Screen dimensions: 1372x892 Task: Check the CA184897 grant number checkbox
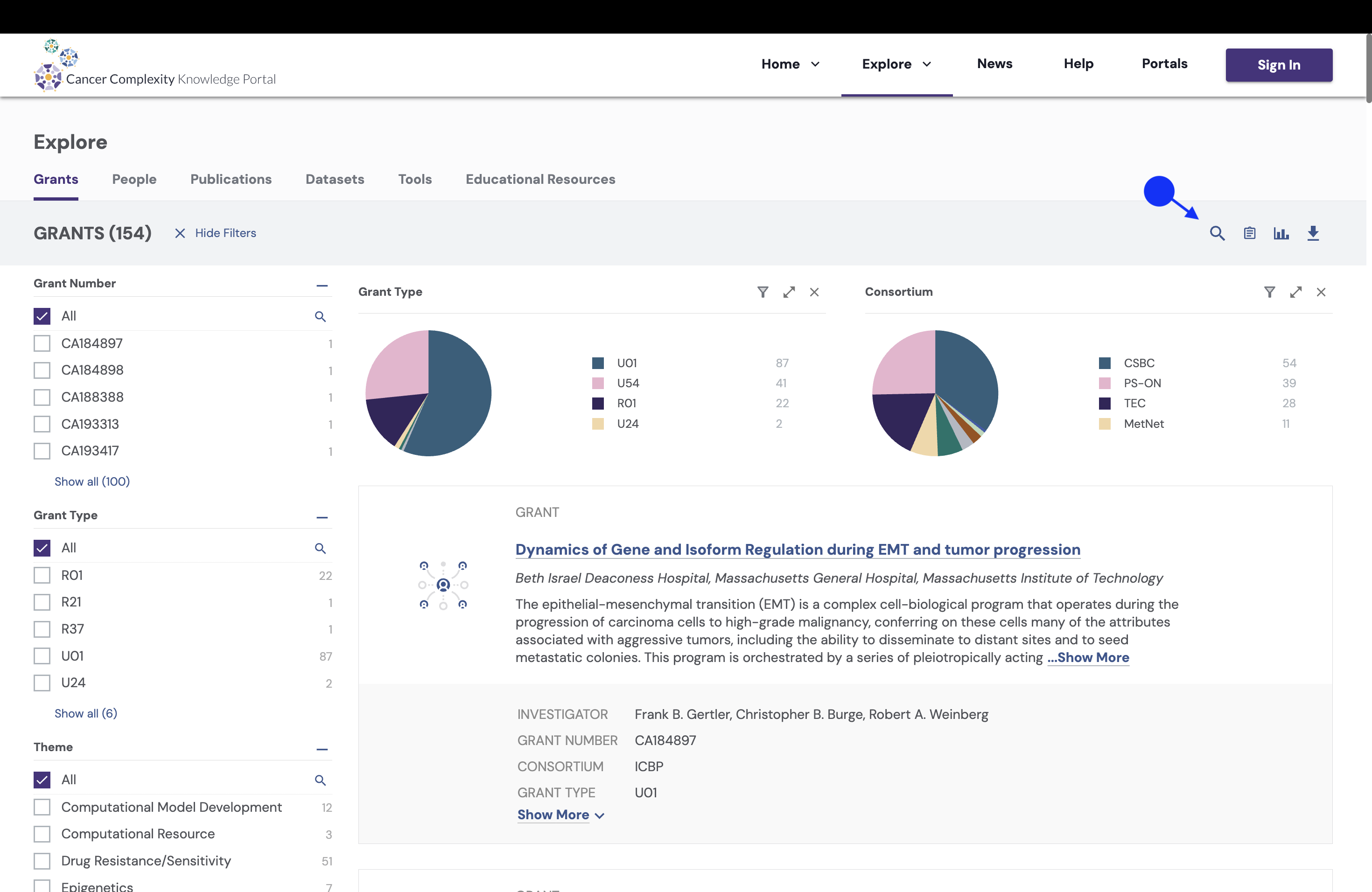tap(42, 343)
